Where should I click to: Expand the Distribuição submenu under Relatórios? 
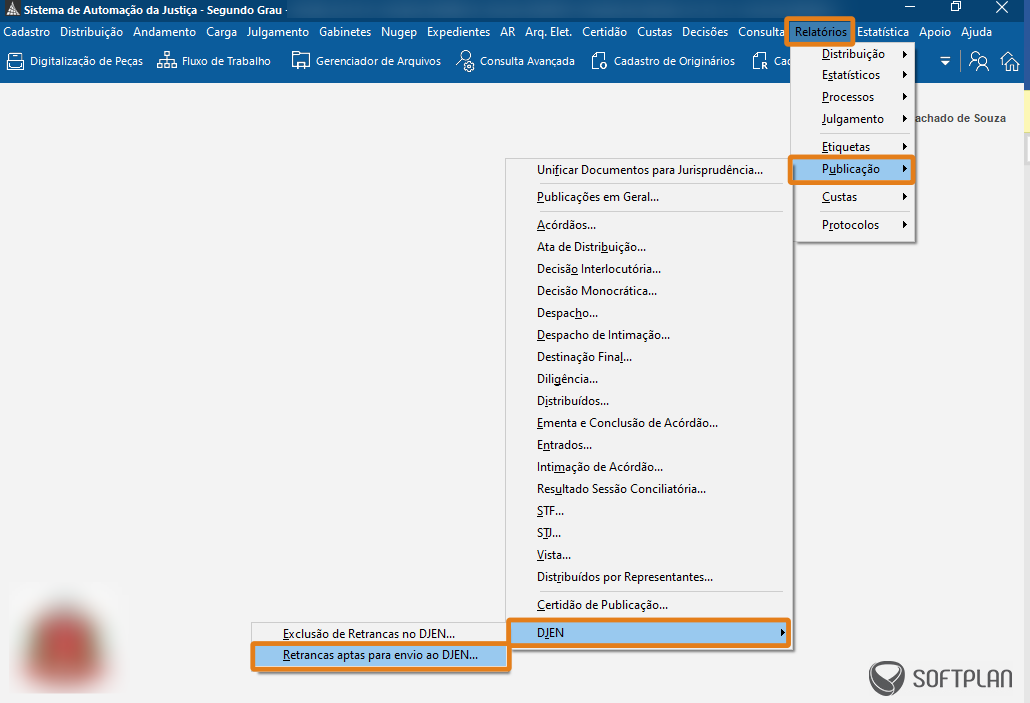pos(853,54)
